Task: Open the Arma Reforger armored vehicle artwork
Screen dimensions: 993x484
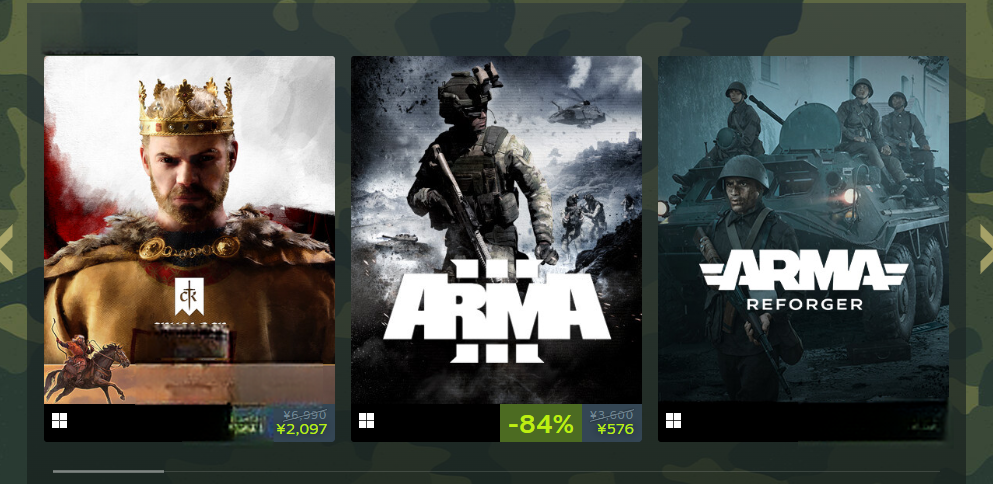Action: (803, 229)
